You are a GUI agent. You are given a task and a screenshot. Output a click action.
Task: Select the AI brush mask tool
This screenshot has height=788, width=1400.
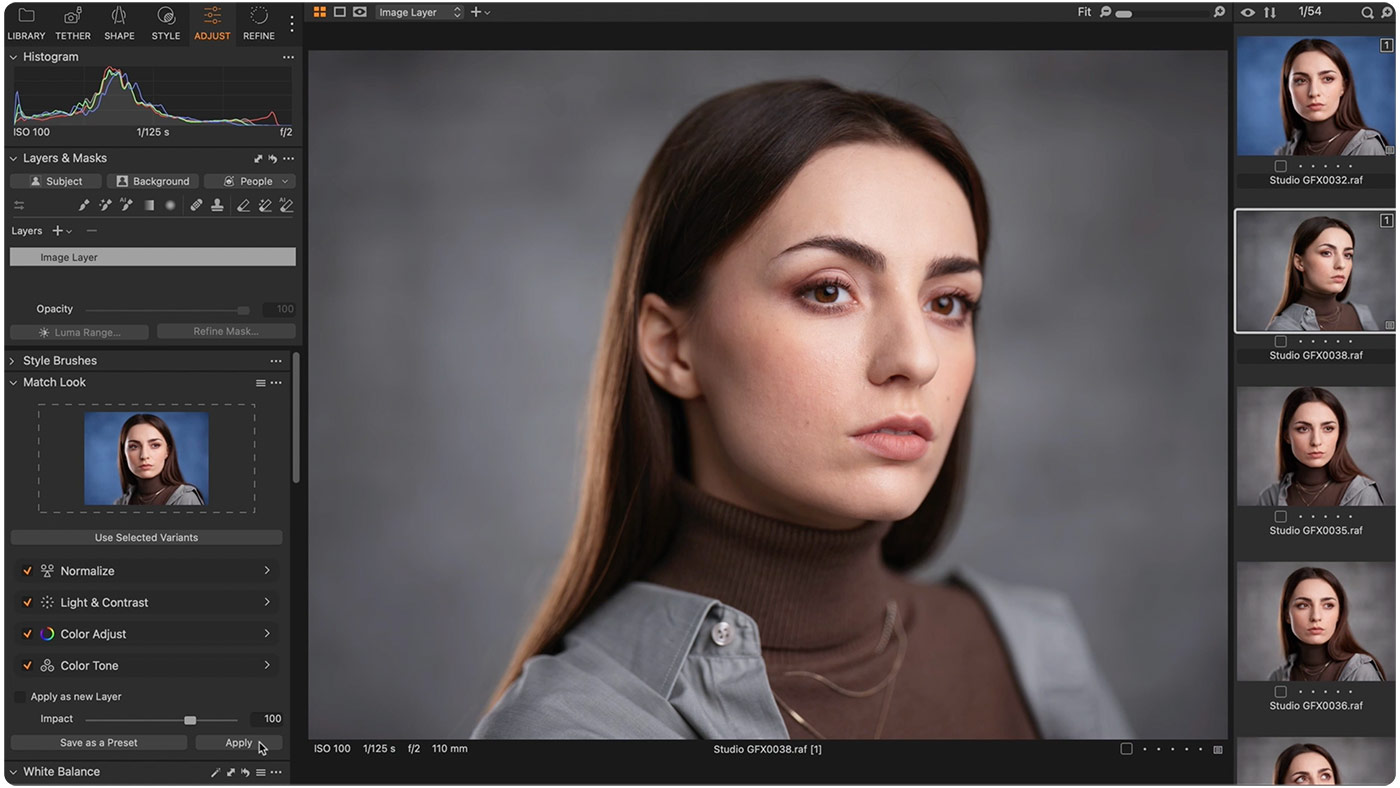click(x=126, y=206)
